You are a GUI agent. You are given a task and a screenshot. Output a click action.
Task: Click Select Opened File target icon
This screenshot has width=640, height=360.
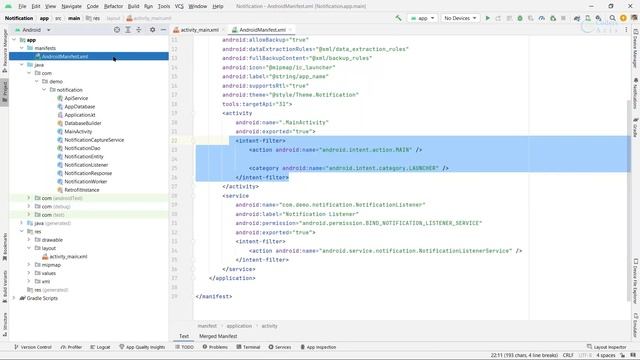(x=117, y=30)
